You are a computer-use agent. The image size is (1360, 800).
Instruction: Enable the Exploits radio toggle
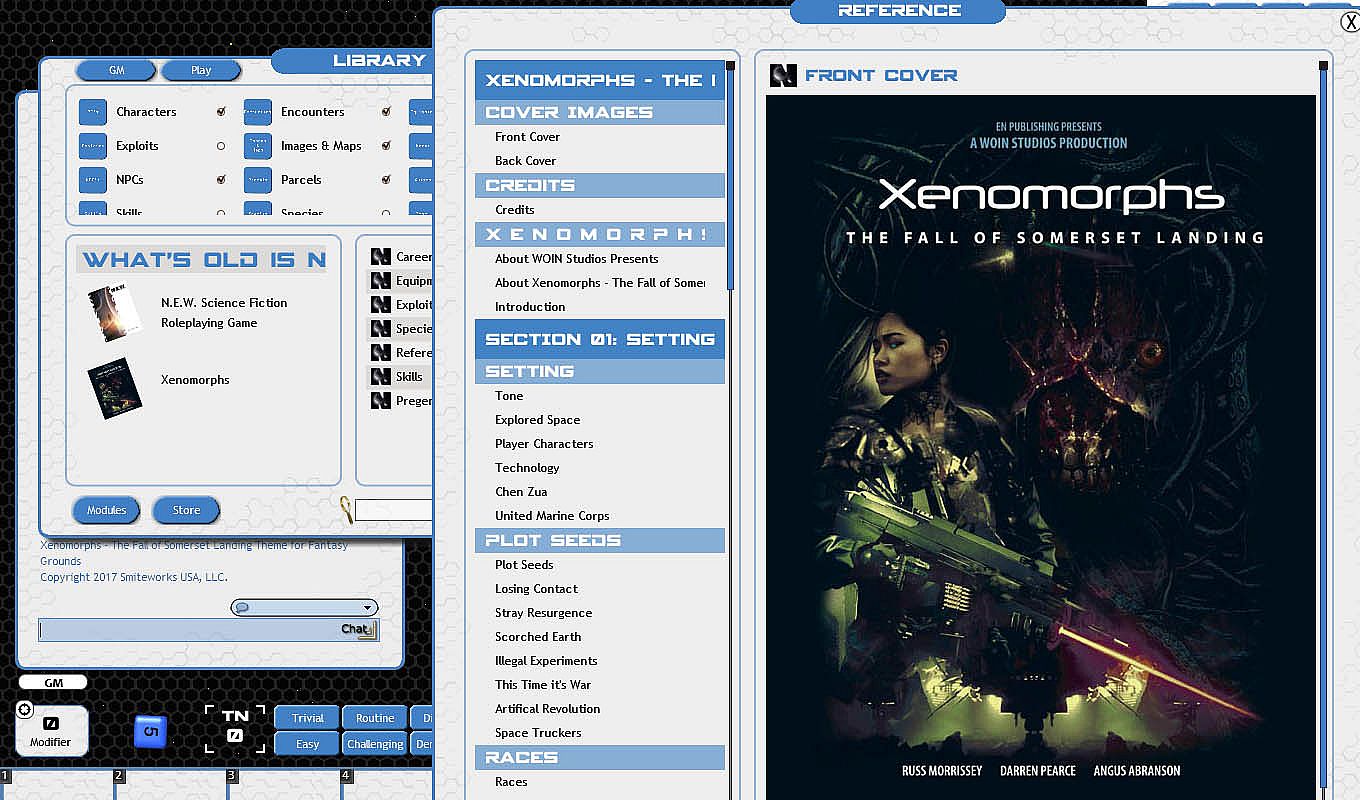[x=221, y=146]
